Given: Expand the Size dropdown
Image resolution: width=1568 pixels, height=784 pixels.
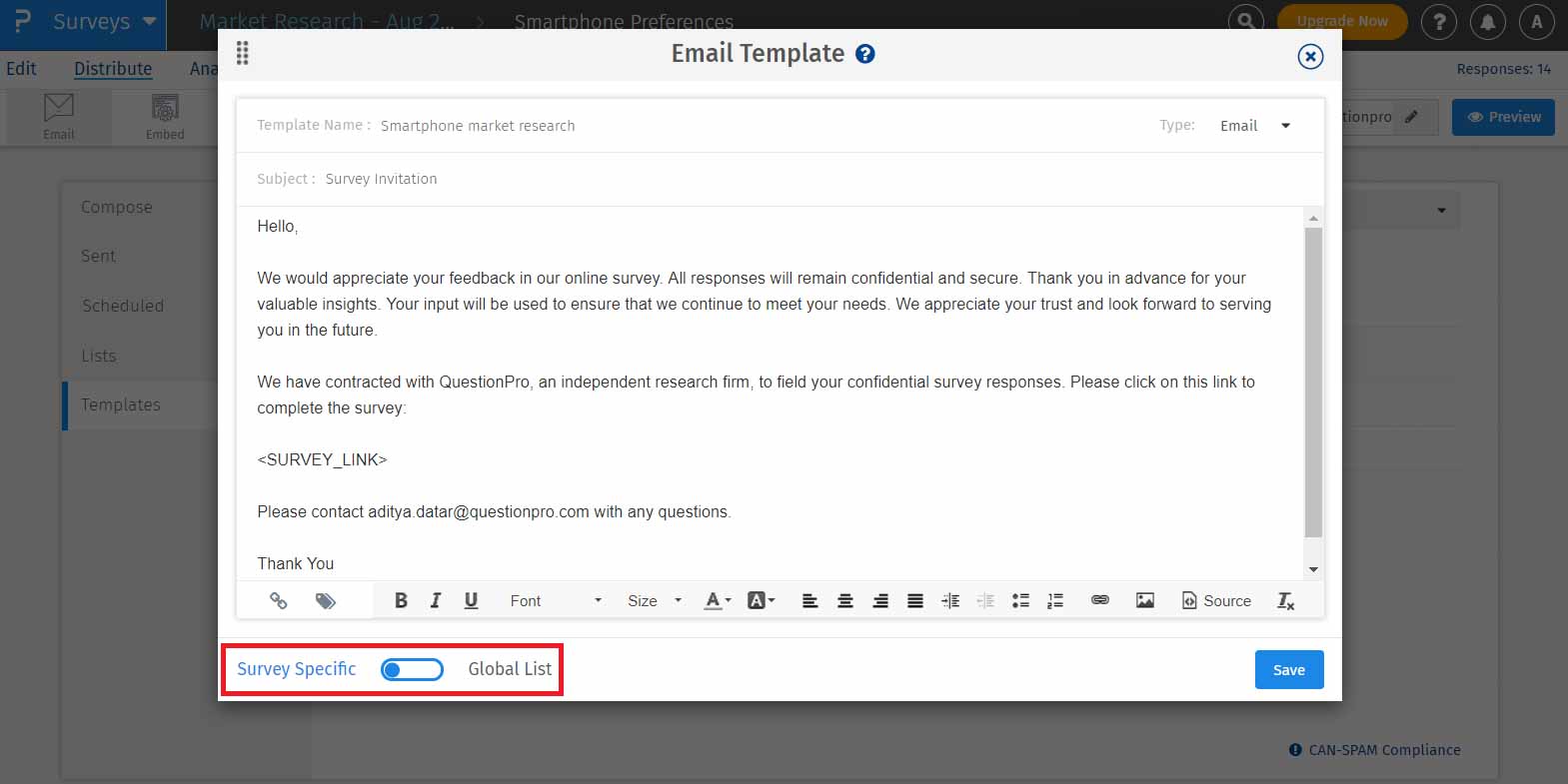Looking at the screenshot, I should click(655, 600).
